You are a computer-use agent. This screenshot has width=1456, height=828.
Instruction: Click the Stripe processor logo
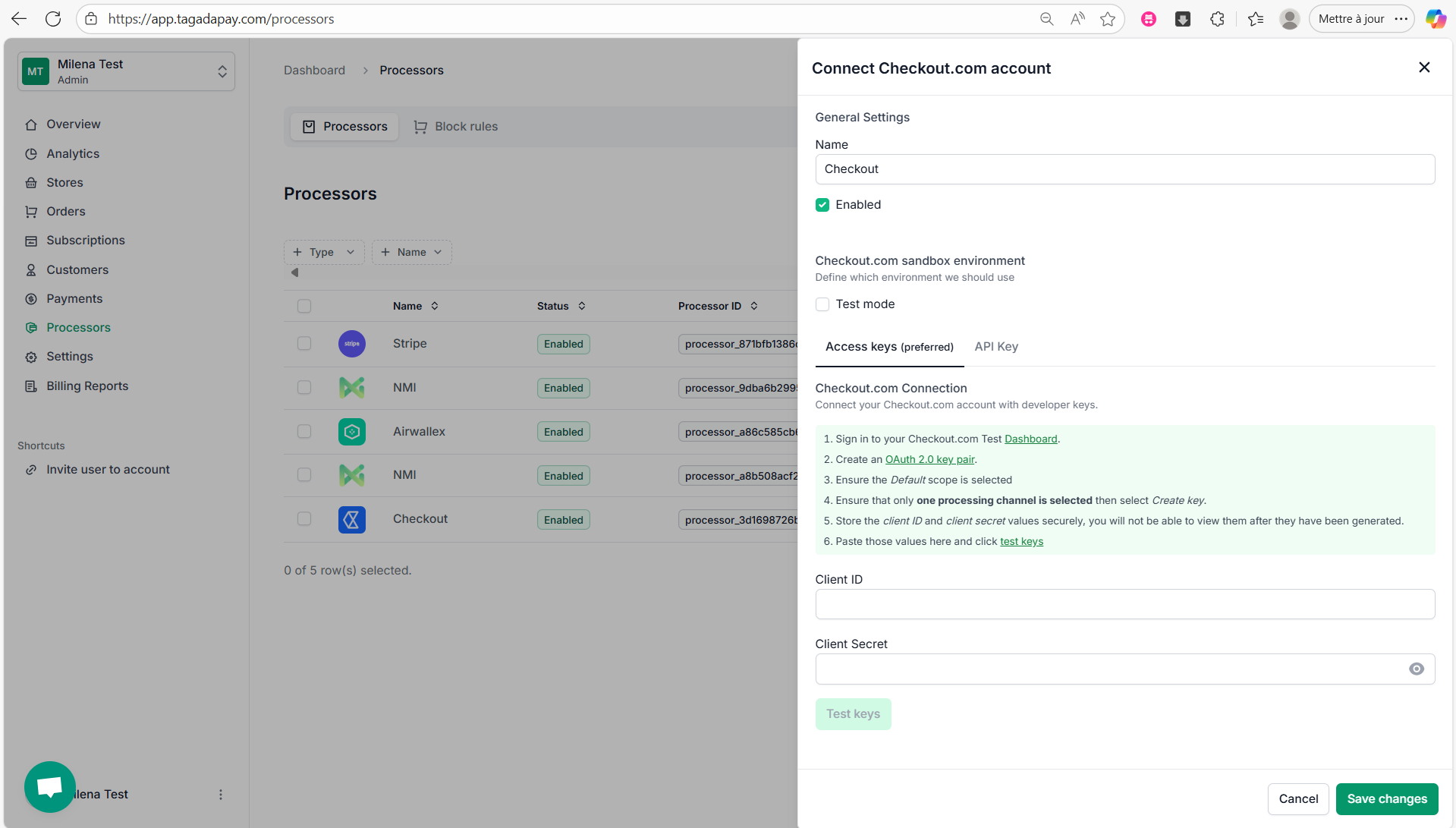coord(352,344)
